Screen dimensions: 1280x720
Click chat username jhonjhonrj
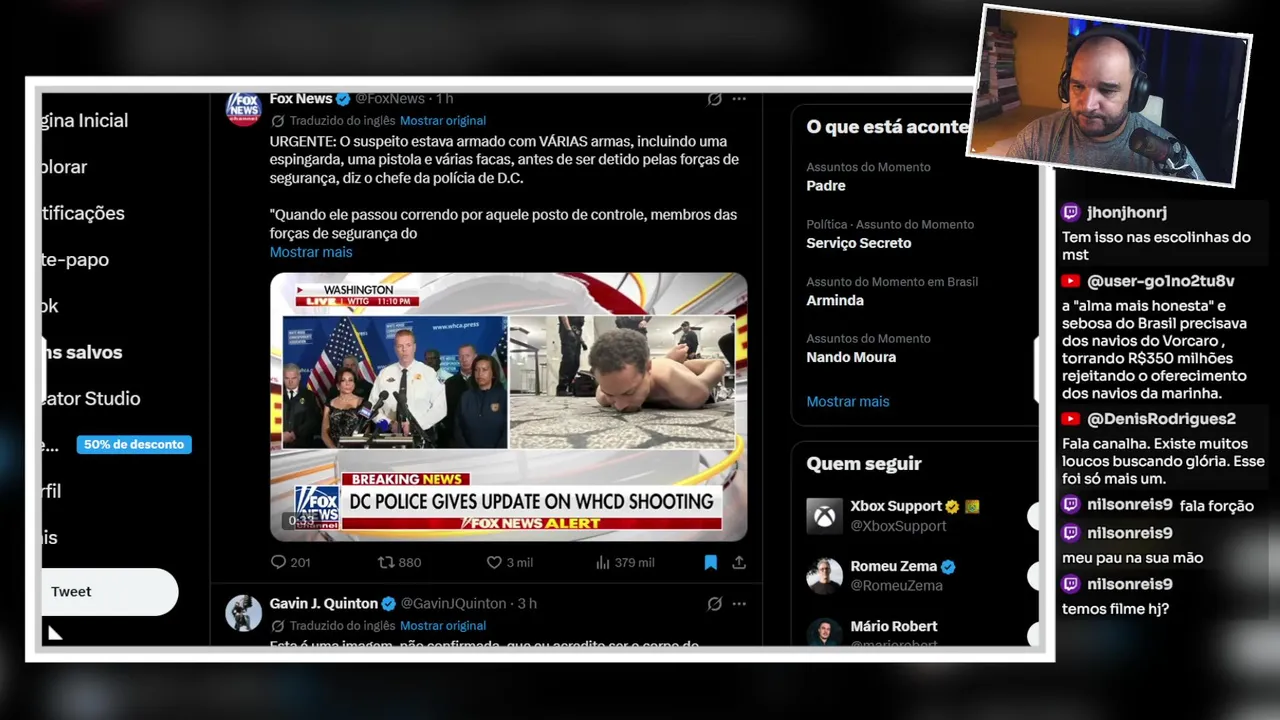[1127, 212]
